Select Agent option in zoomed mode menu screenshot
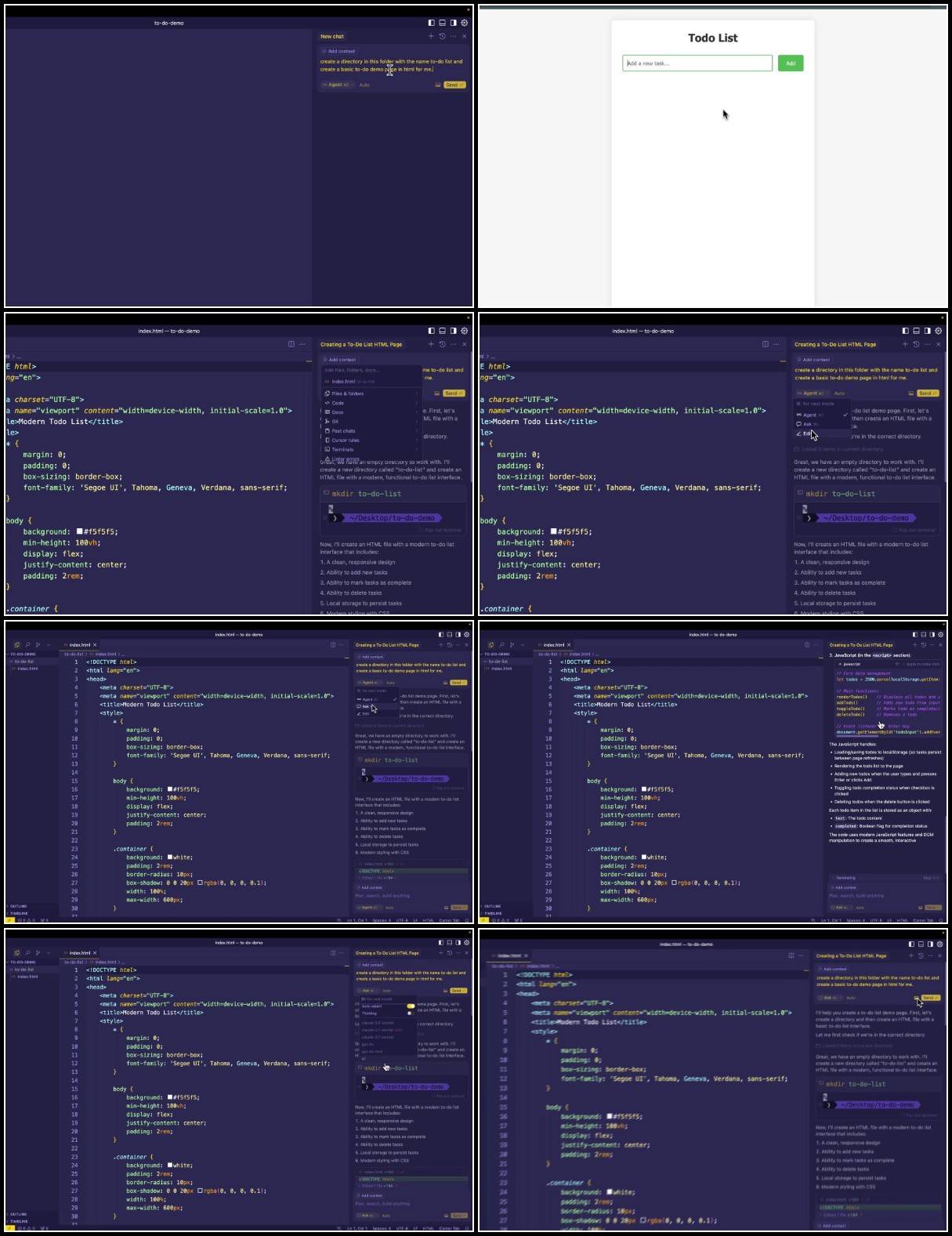This screenshot has width=952, height=1236. 823,415
